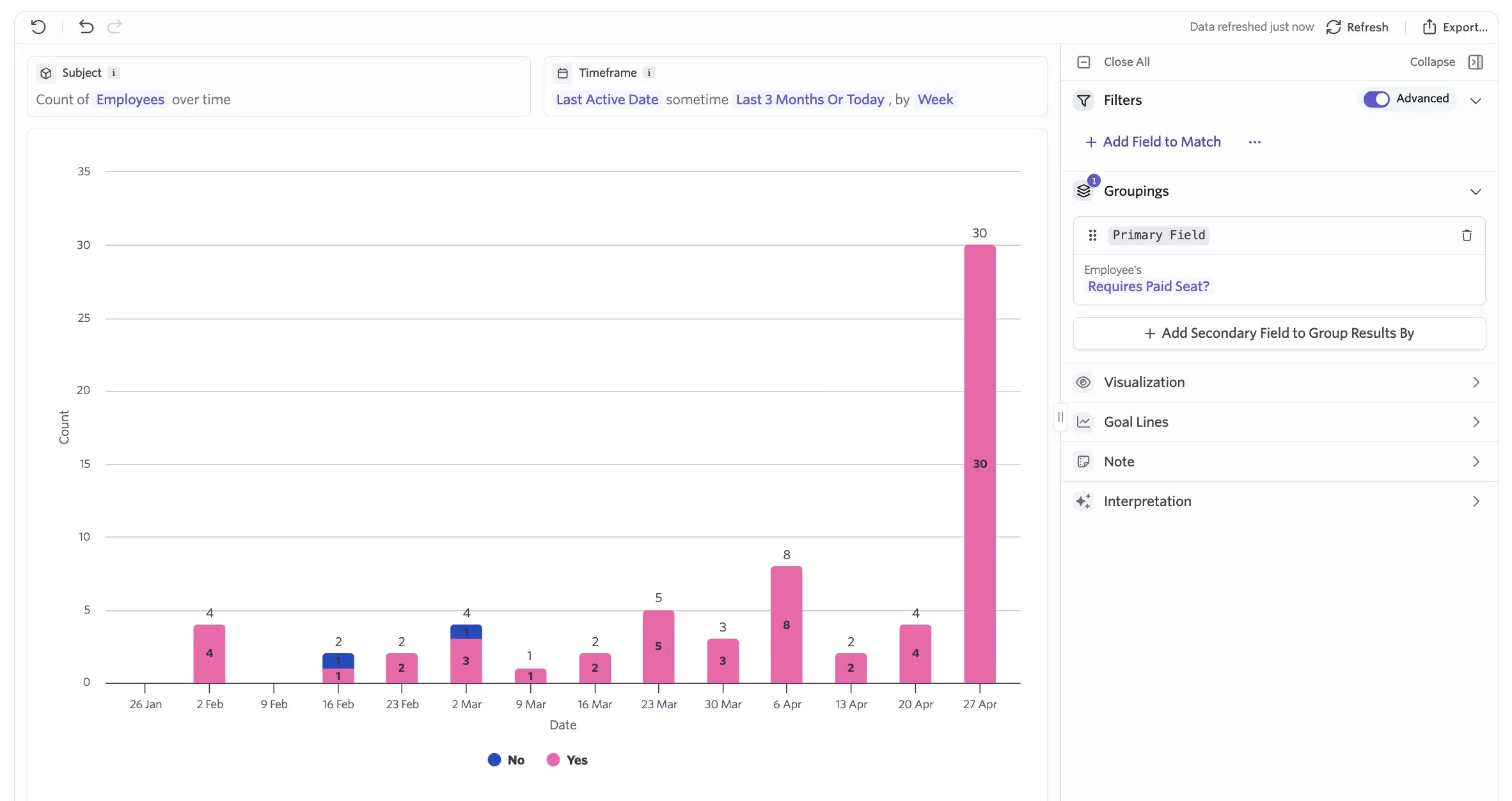Change the Week interval selector
The width and height of the screenshot is (1512, 801).
(935, 100)
